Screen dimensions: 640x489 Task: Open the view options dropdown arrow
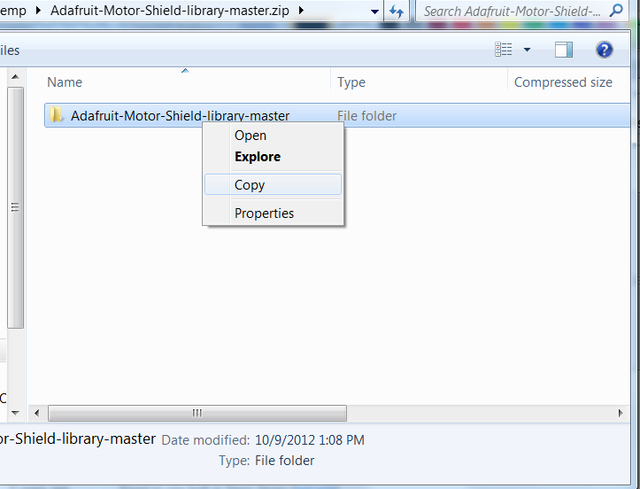point(527,49)
